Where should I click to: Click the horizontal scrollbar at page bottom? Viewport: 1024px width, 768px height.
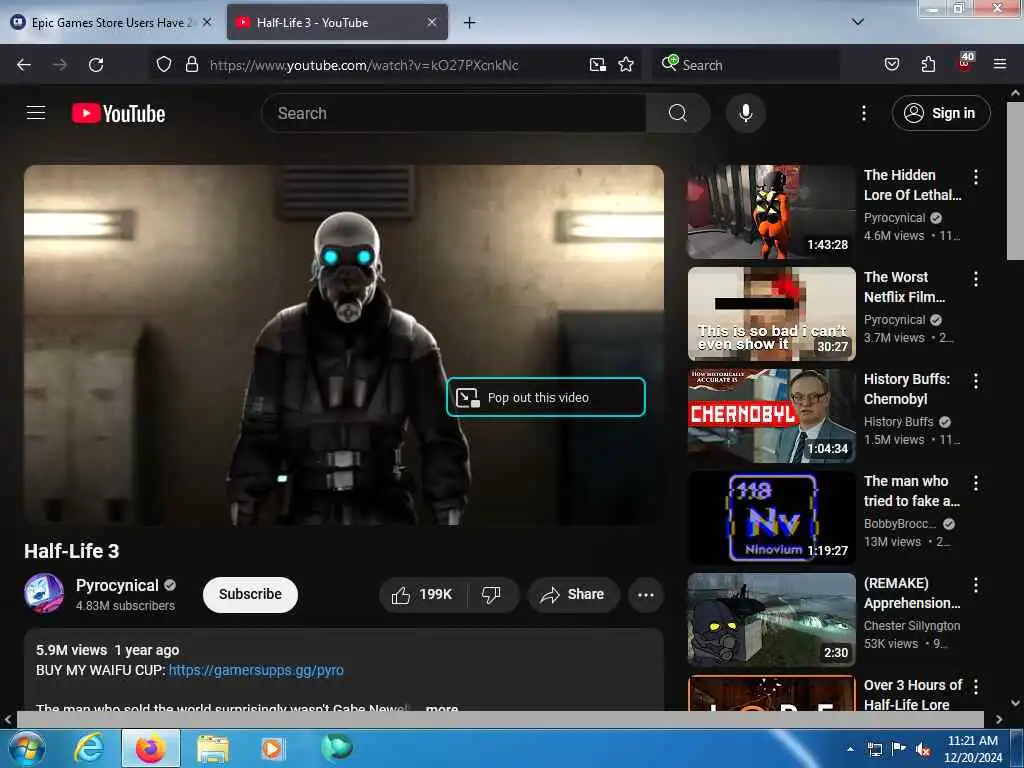coord(500,719)
